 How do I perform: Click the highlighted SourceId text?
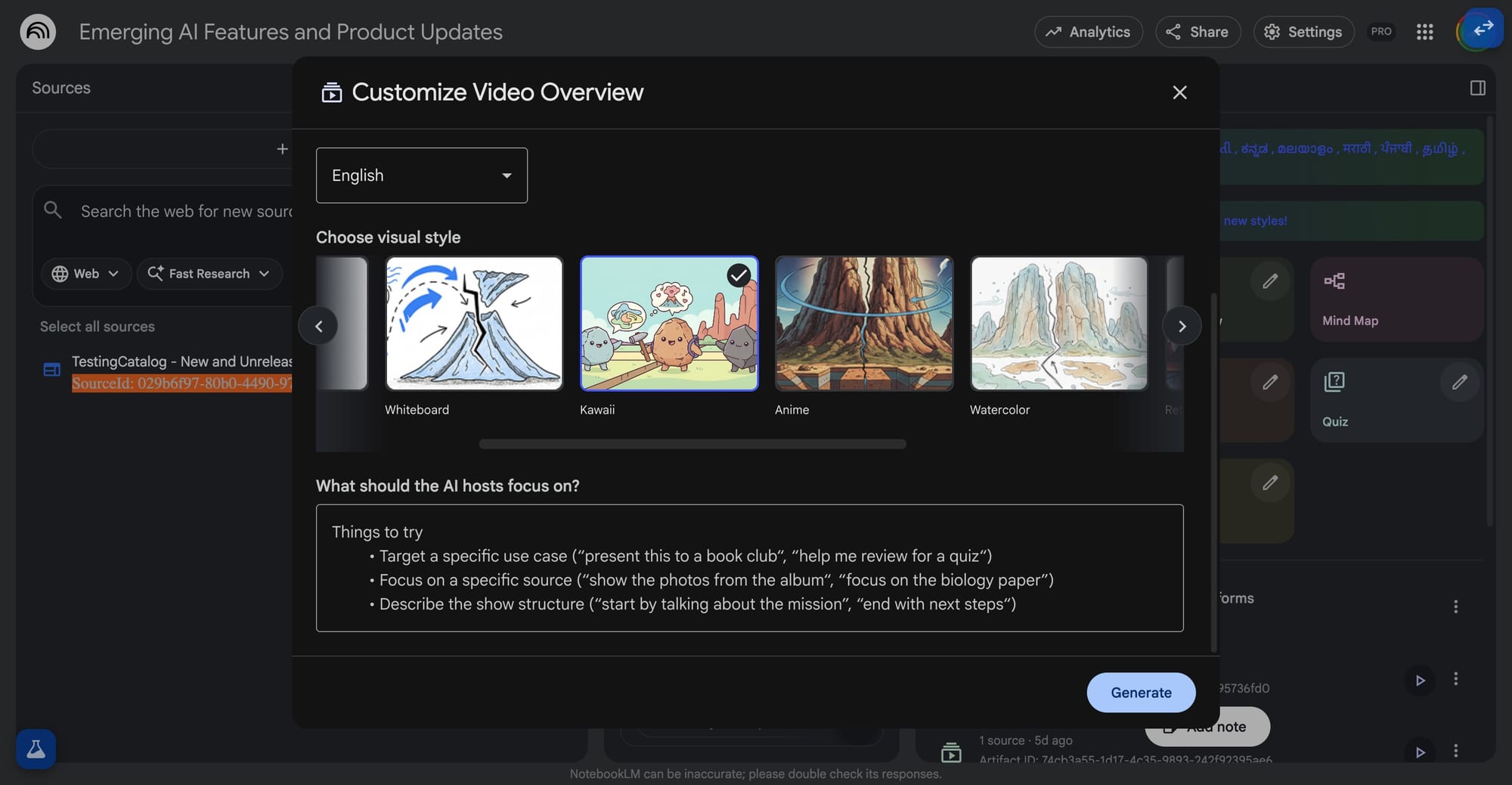(182, 383)
